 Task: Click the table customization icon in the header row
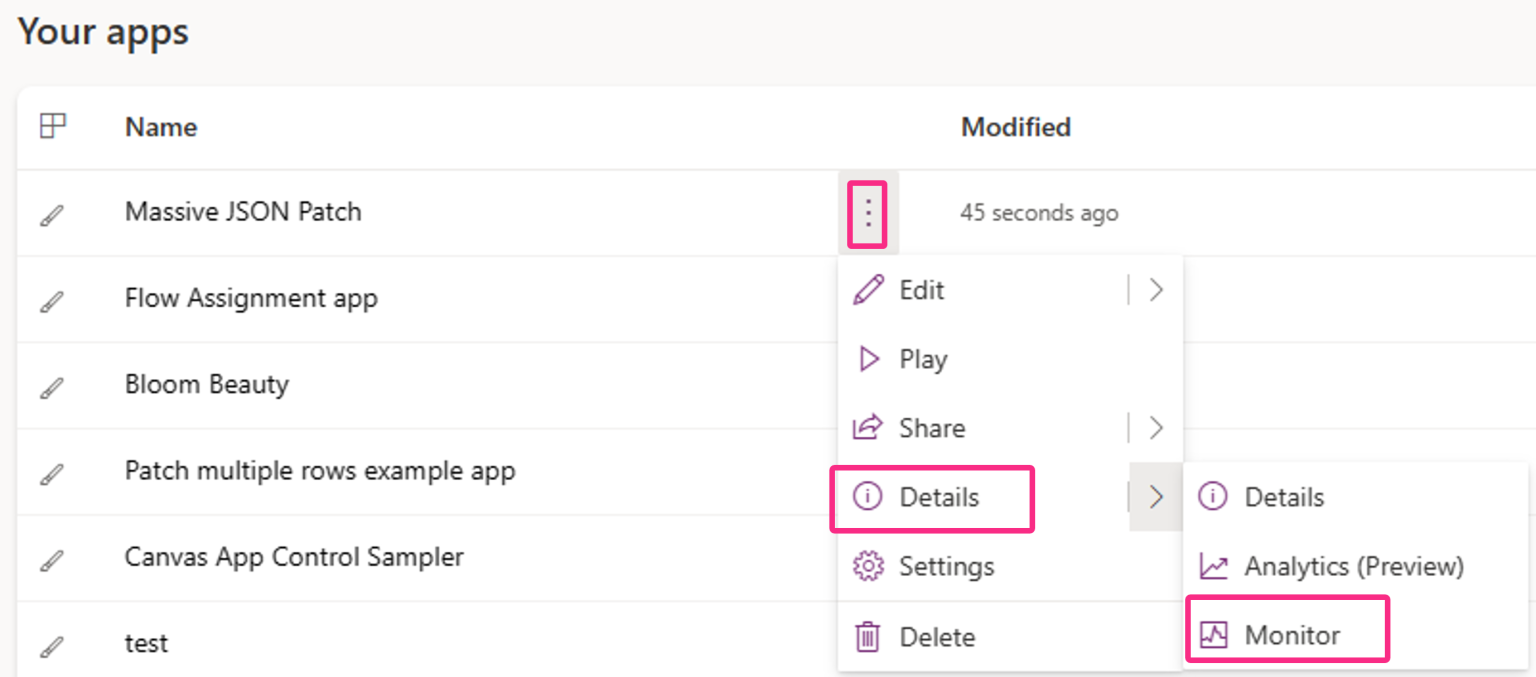point(54,126)
